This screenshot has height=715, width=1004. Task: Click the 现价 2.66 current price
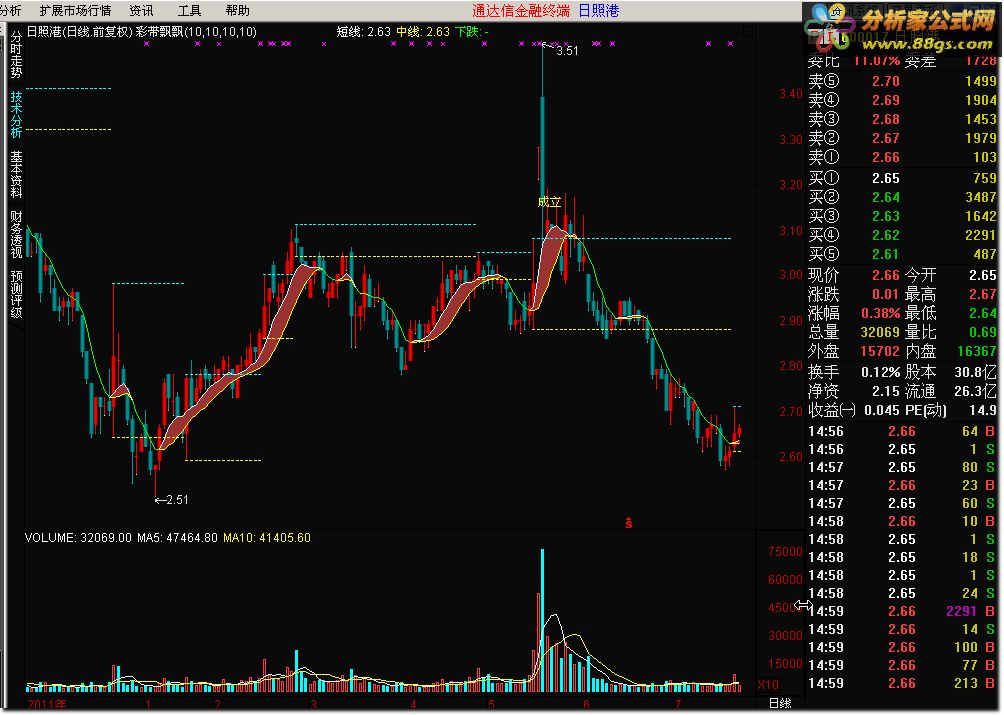tap(886, 275)
